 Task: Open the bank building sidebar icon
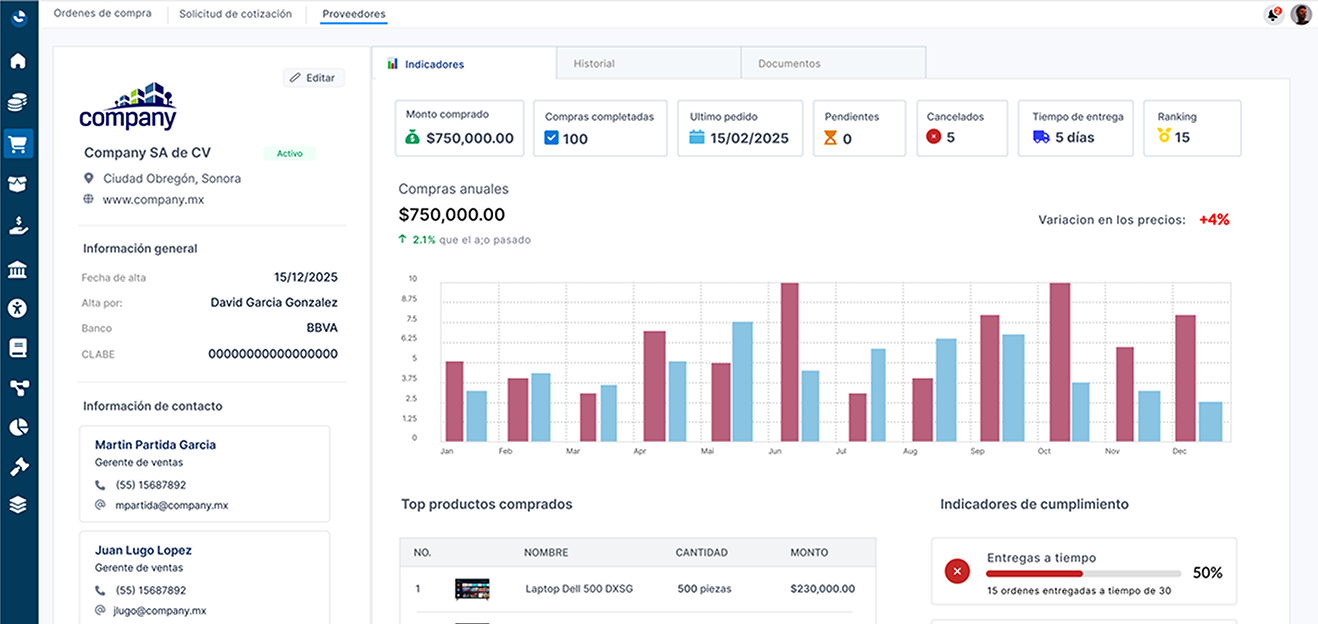[18, 270]
